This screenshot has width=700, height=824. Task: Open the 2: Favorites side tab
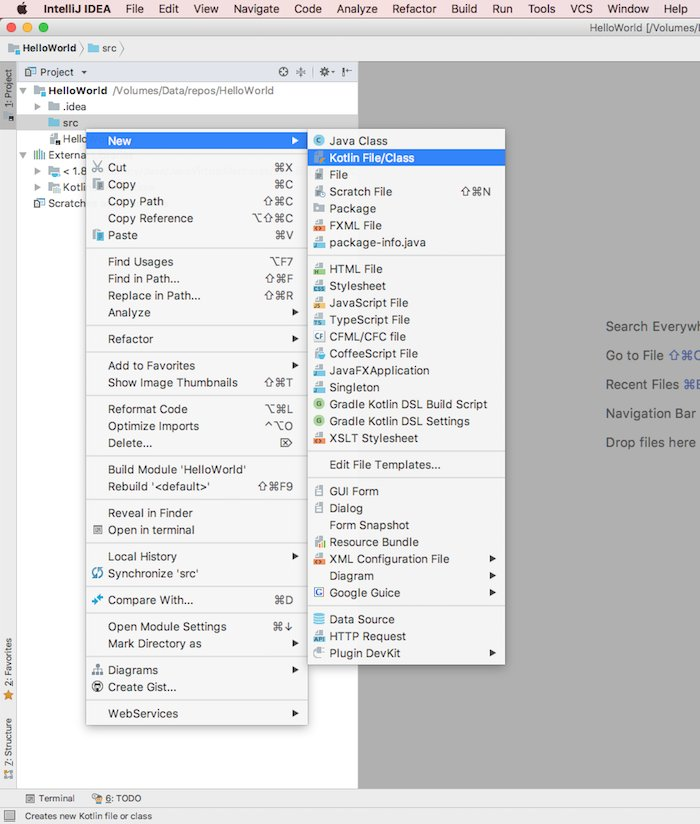[8, 668]
